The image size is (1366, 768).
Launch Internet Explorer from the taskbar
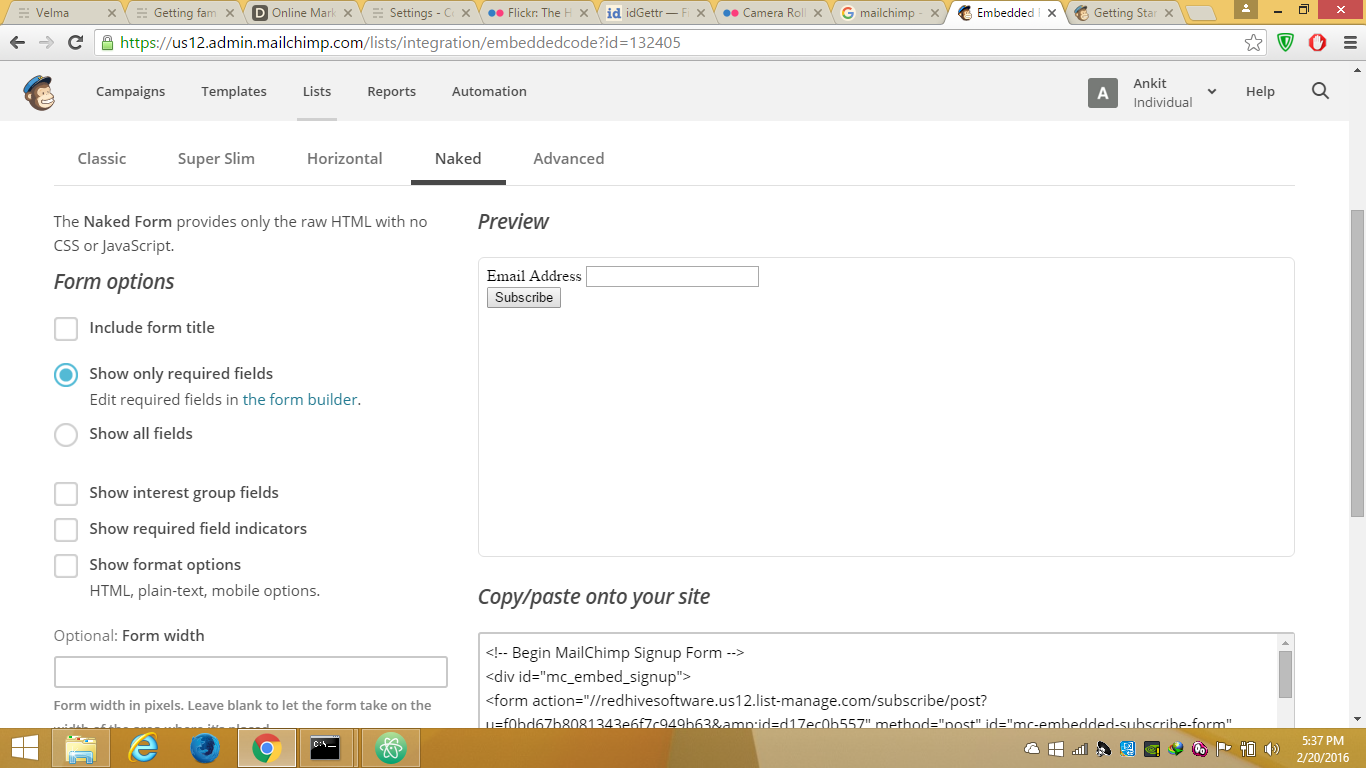click(x=144, y=748)
